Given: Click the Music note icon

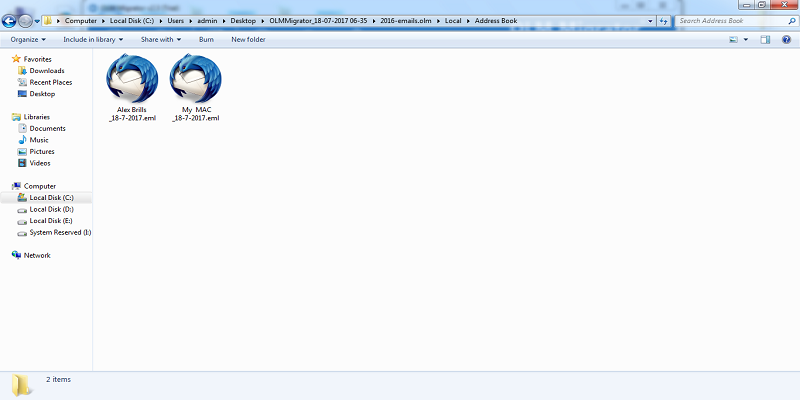Looking at the screenshot, I should [x=22, y=140].
